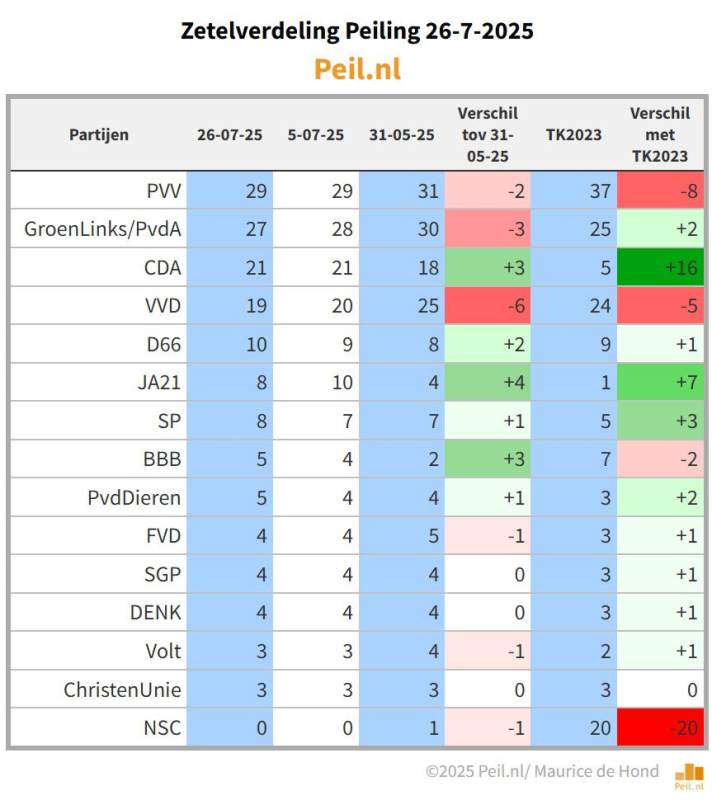Click the VVD -6 difference cell
The image size is (712, 800).
(488, 306)
